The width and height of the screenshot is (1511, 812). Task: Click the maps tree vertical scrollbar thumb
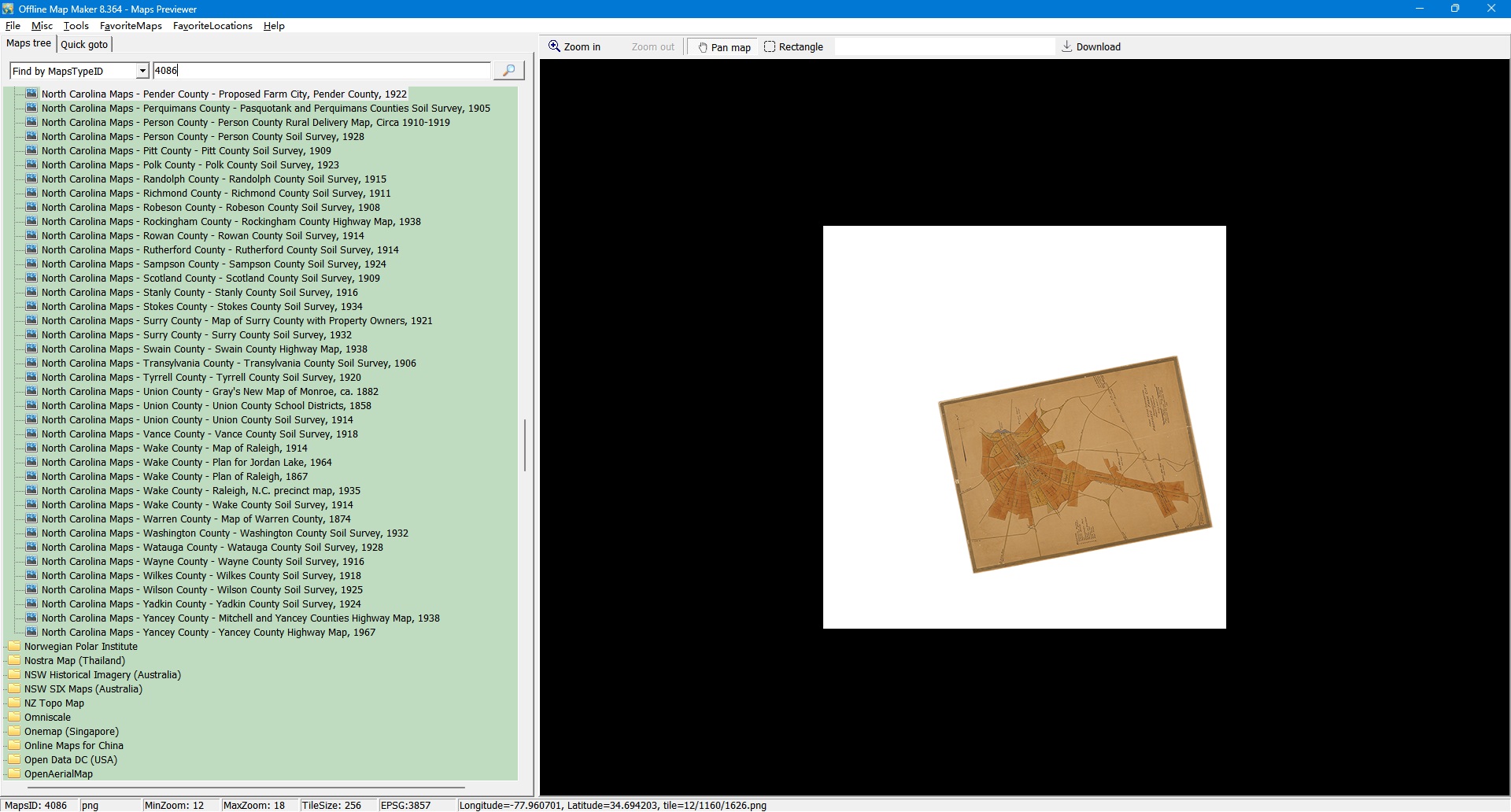coord(525,445)
